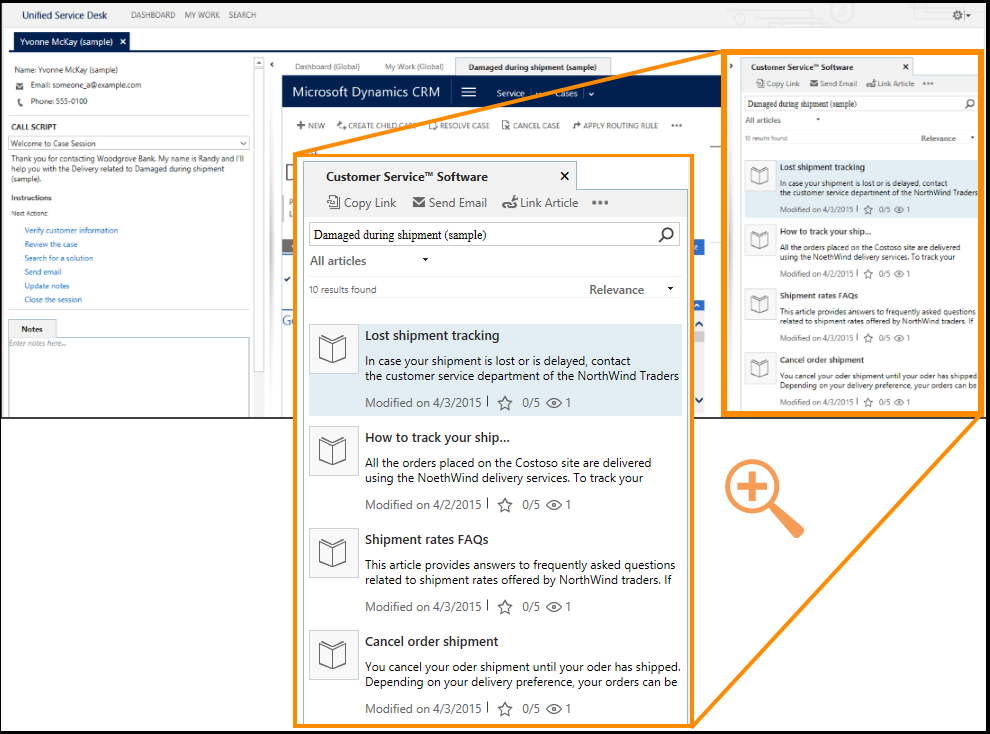
Task: Toggle the right knowledge panel with its arrow
Action: click(731, 66)
